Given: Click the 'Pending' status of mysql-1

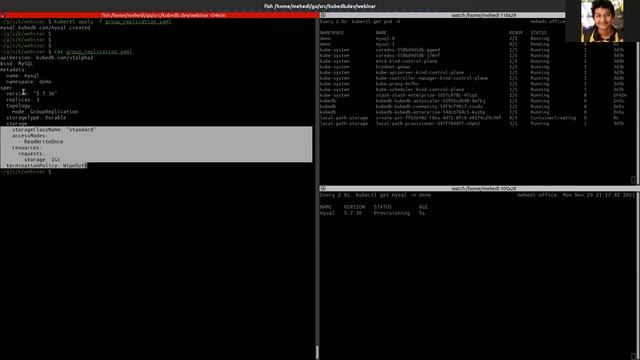Looking at the screenshot, I should [x=540, y=44].
